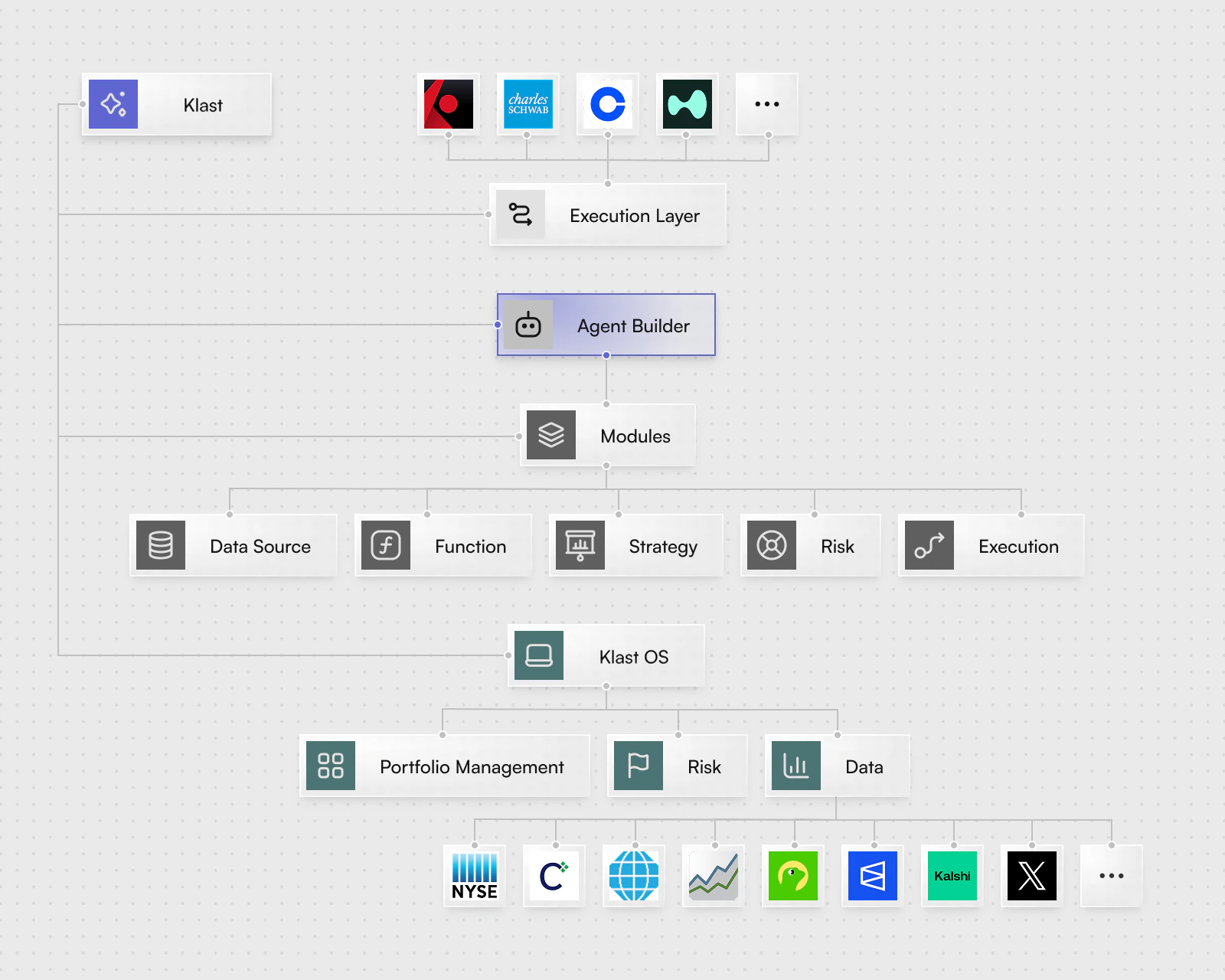Select the Function module label
Viewport: 1225px width, 980px height.
point(471,547)
